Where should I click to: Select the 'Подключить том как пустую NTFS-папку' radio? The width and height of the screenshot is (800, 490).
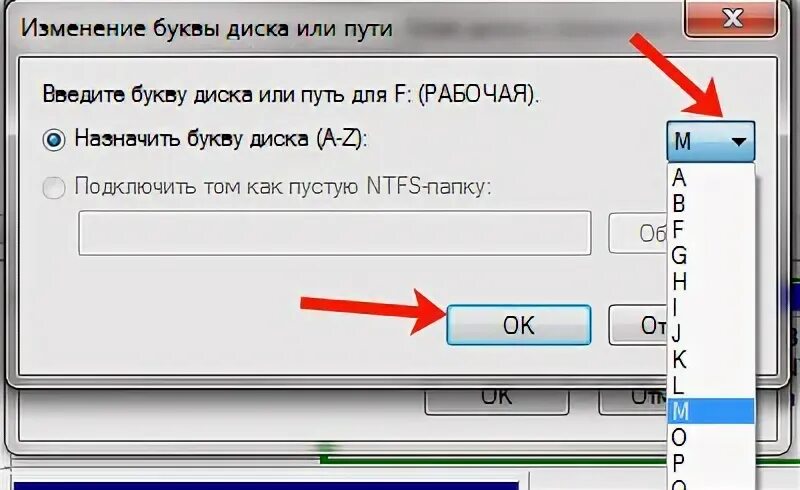pyautogui.click(x=54, y=187)
